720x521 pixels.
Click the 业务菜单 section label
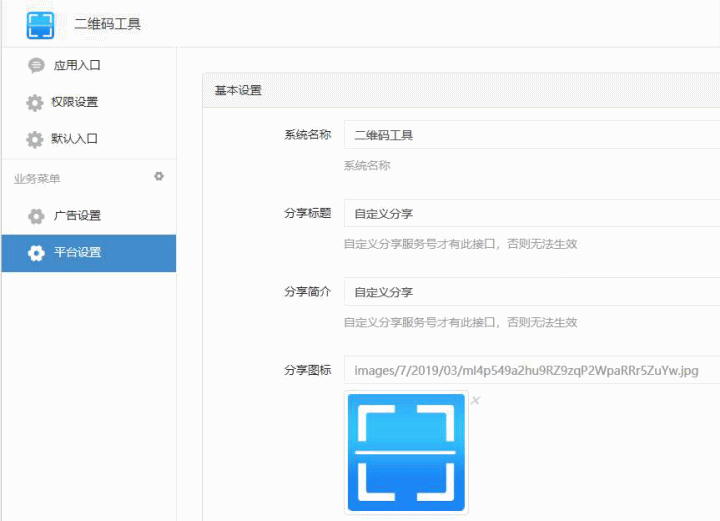click(x=37, y=179)
